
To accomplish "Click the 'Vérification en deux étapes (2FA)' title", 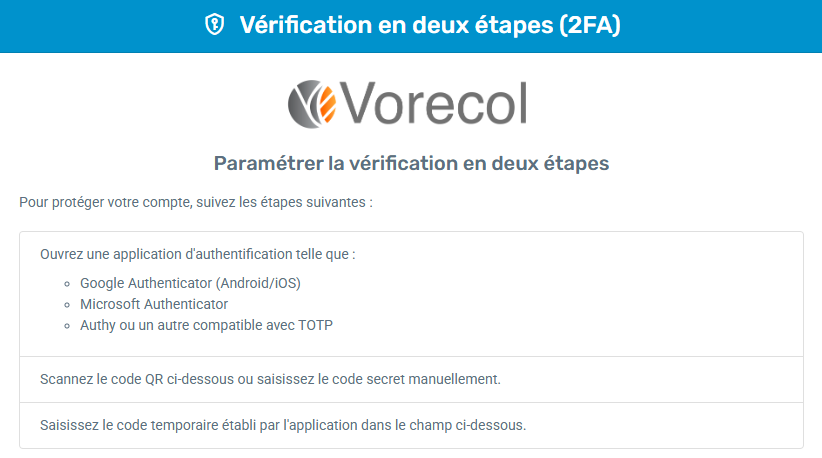I will pyautogui.click(x=430, y=25).
